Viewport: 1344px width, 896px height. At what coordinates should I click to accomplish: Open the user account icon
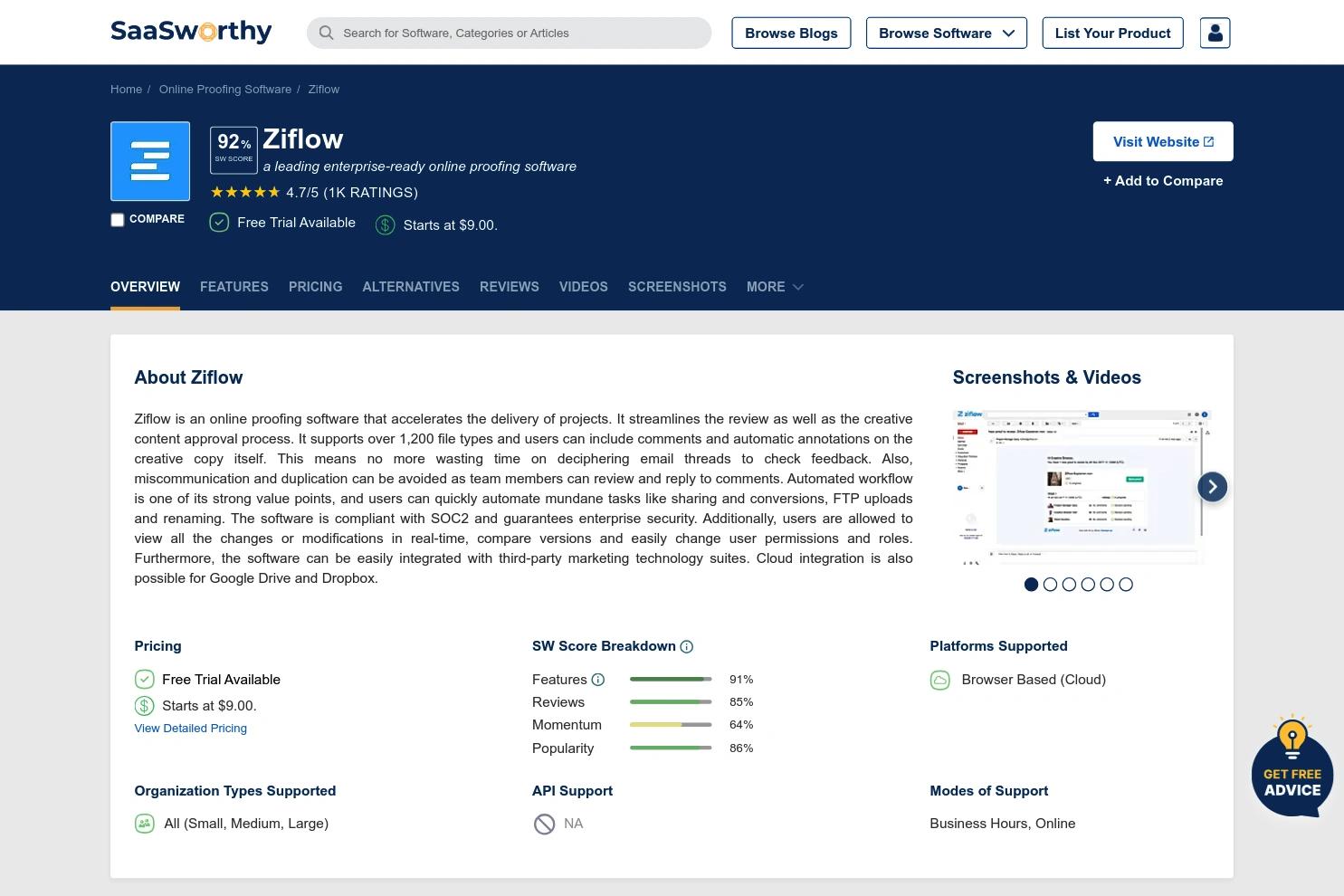tap(1215, 33)
